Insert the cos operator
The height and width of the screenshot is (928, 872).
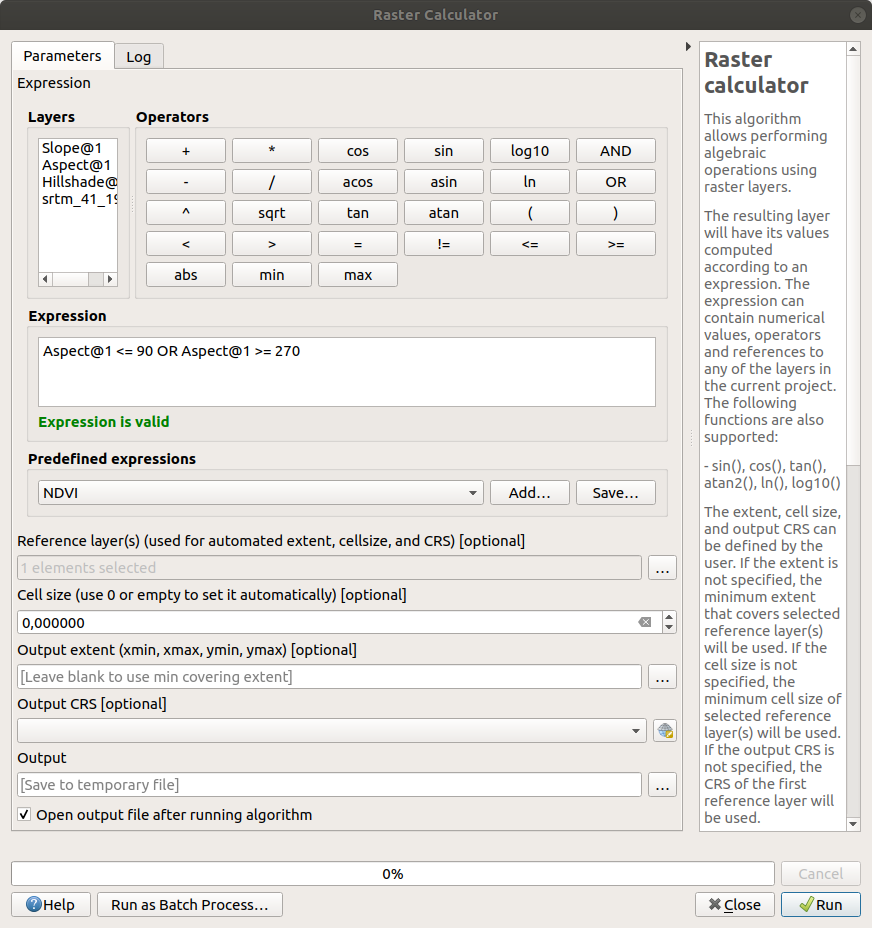tap(357, 150)
